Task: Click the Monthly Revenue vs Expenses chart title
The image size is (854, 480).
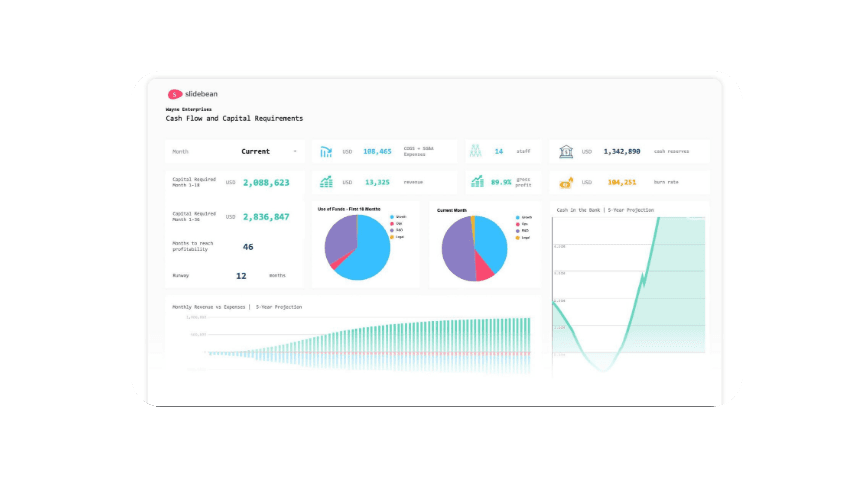Action: pos(236,307)
